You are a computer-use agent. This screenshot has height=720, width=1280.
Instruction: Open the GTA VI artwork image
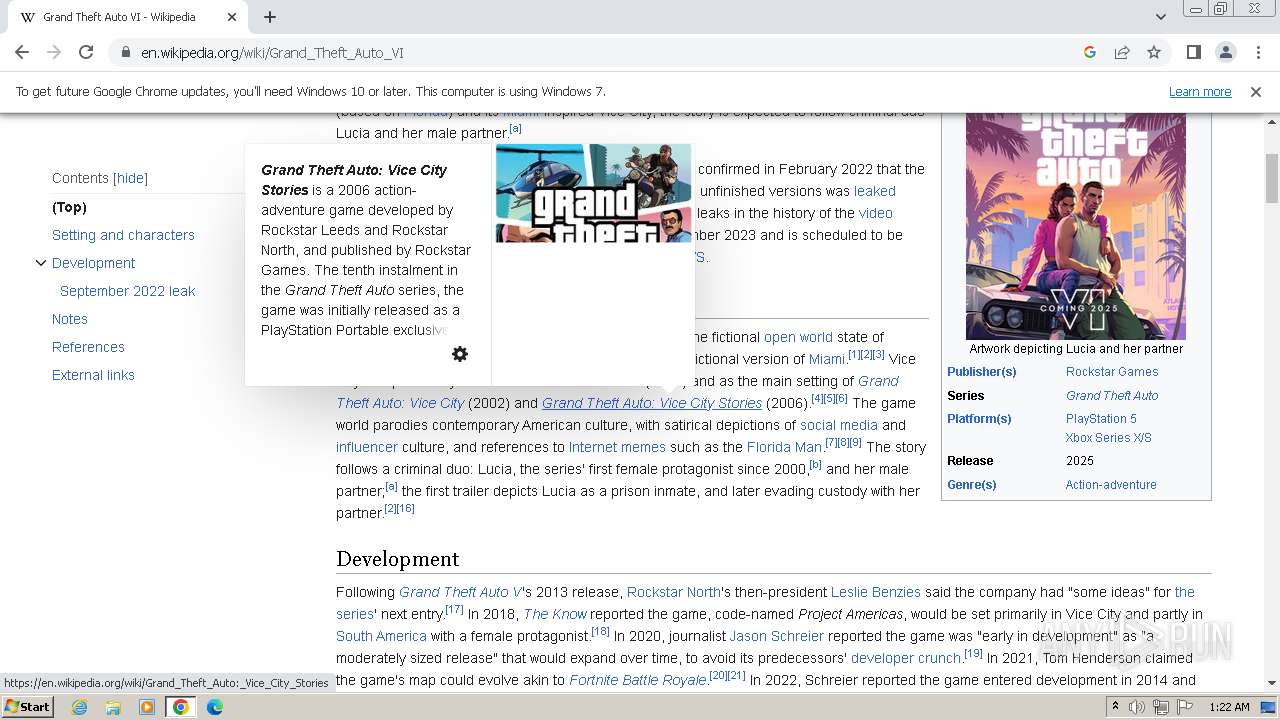(1076, 226)
